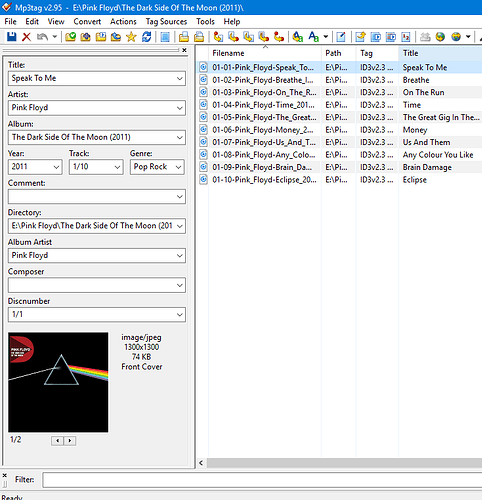Open the View menu
Viewport: 482px width, 500px height.
(x=56, y=22)
